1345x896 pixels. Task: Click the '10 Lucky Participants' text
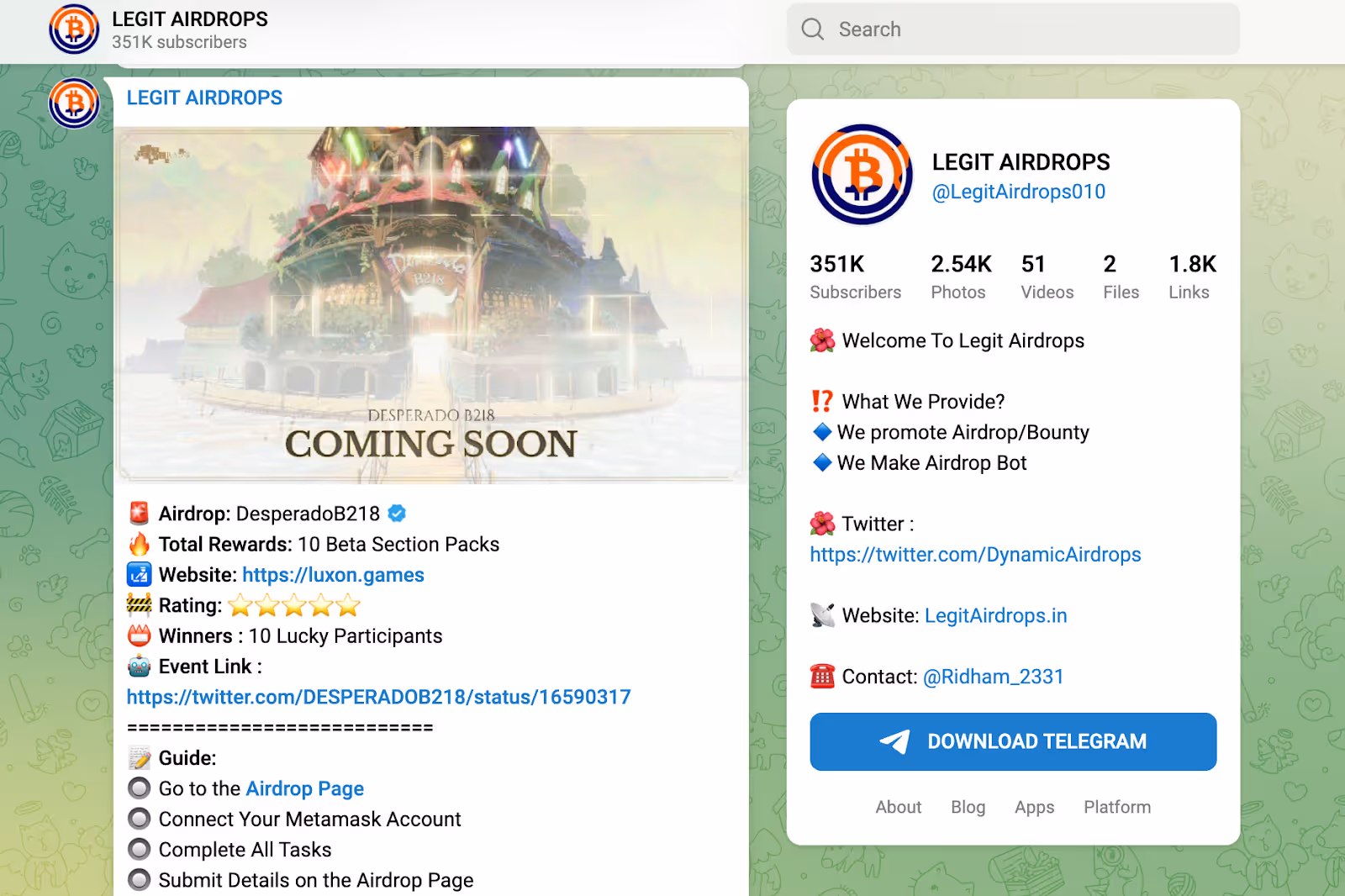pyautogui.click(x=345, y=635)
